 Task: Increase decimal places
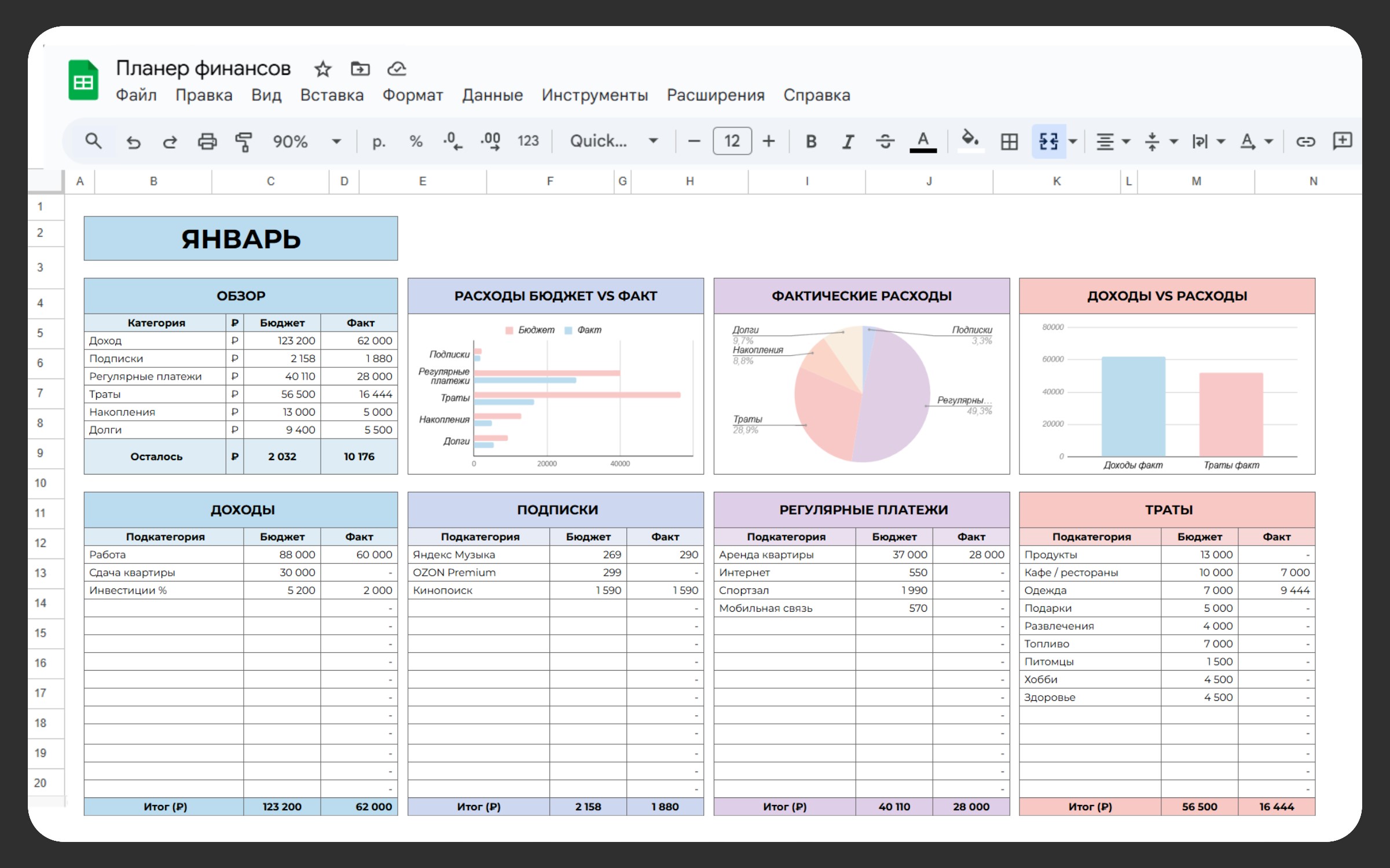click(x=490, y=141)
